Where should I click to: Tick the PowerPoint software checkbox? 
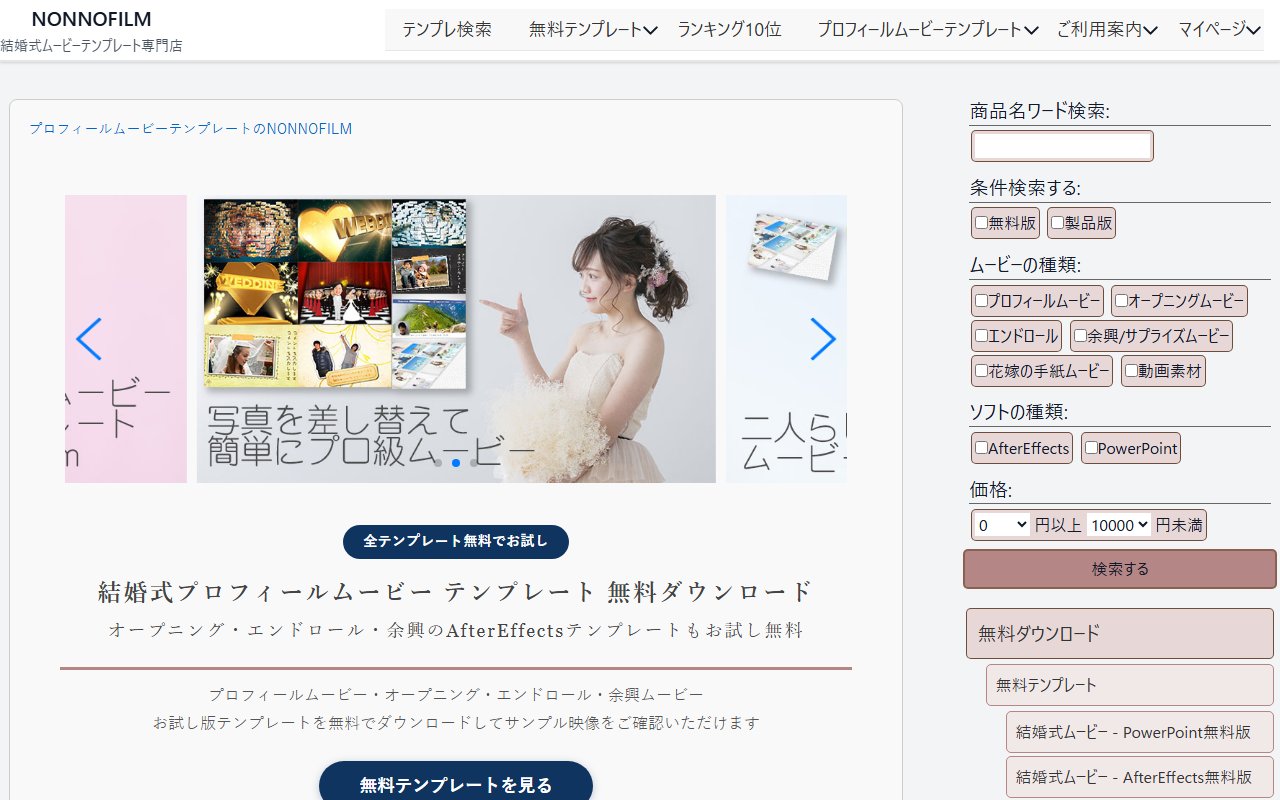[x=1092, y=448]
